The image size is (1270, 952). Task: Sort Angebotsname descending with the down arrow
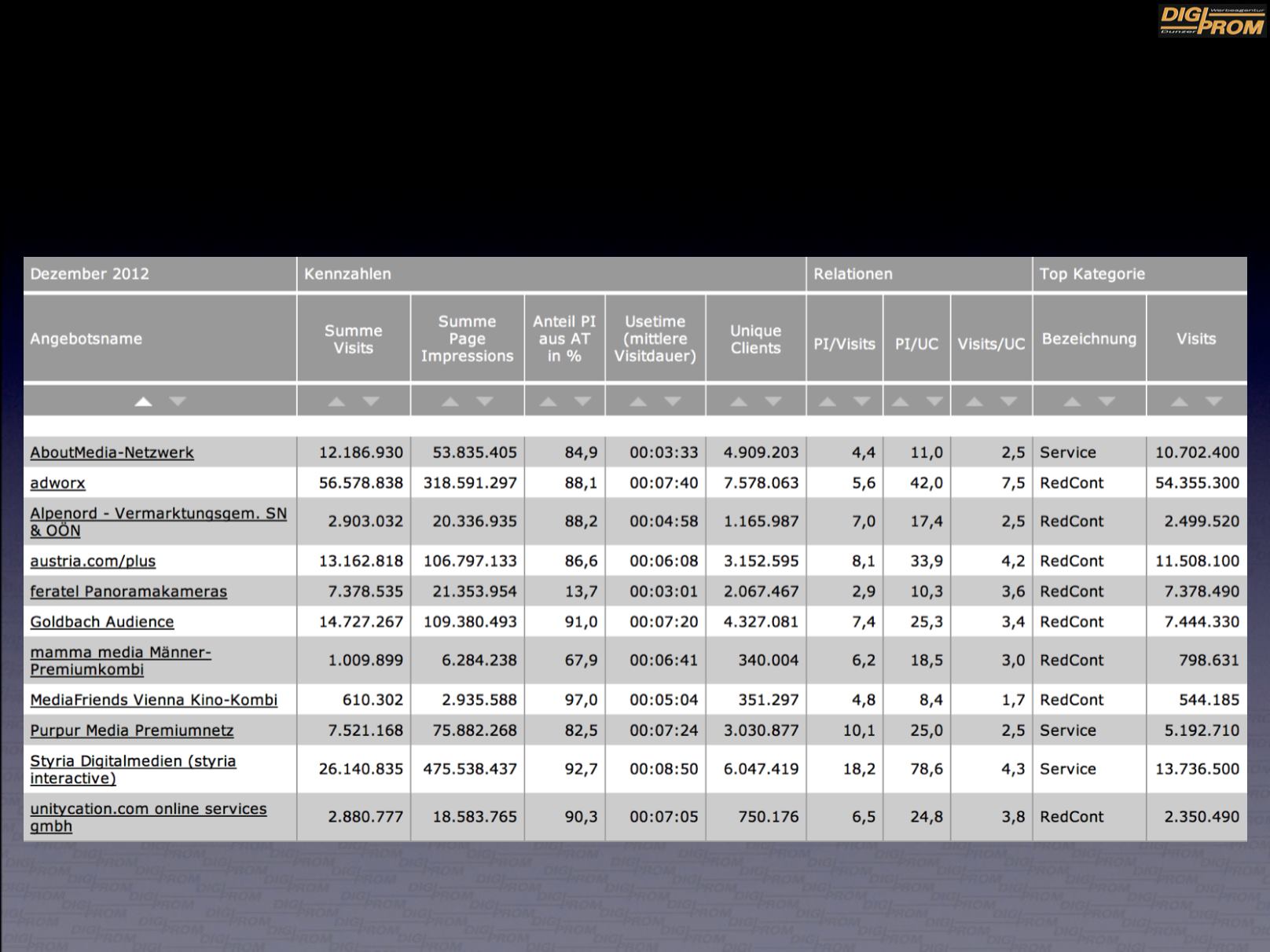coord(178,401)
